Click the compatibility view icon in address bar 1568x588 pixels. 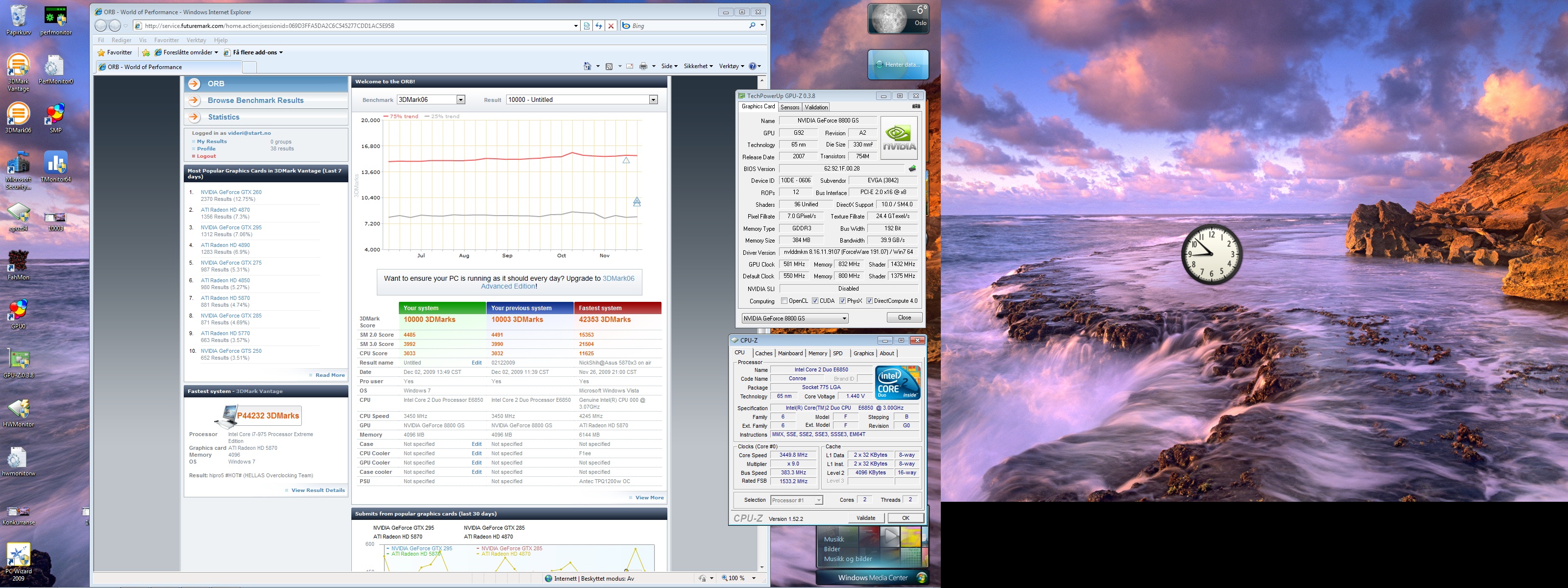pos(587,25)
